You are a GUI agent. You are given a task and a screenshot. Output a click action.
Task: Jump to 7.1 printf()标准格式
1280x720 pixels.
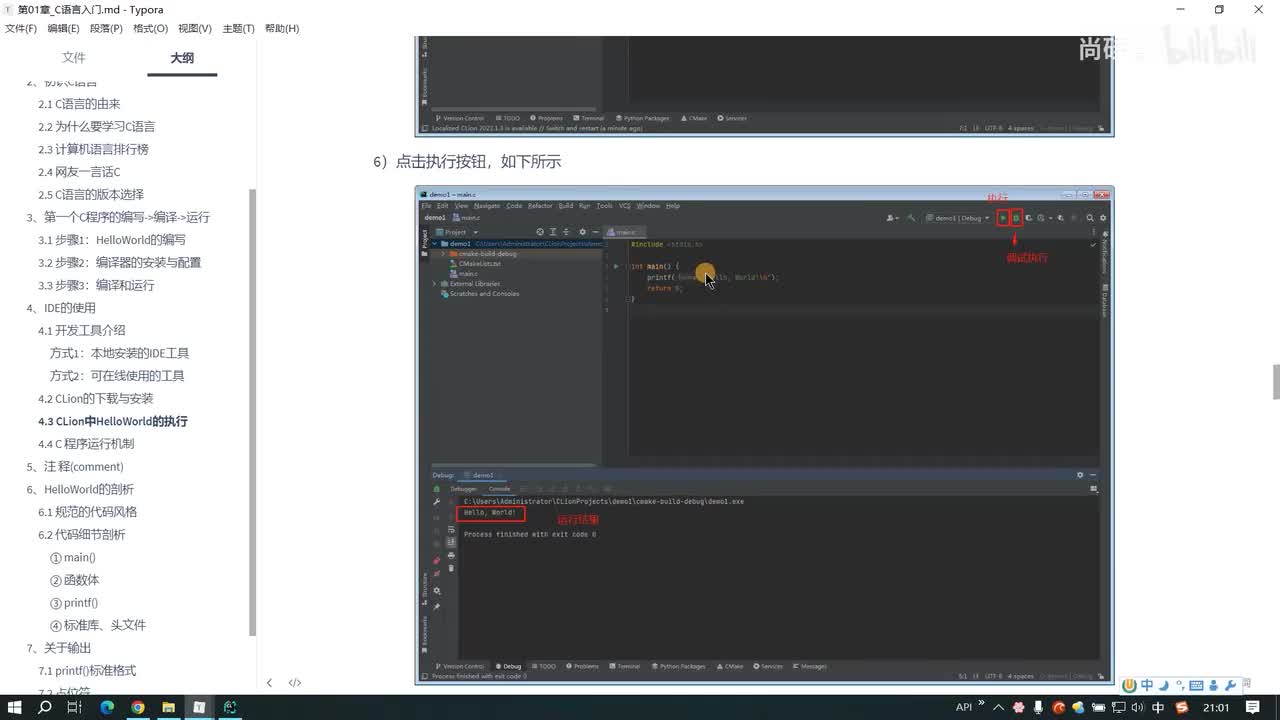87,671
